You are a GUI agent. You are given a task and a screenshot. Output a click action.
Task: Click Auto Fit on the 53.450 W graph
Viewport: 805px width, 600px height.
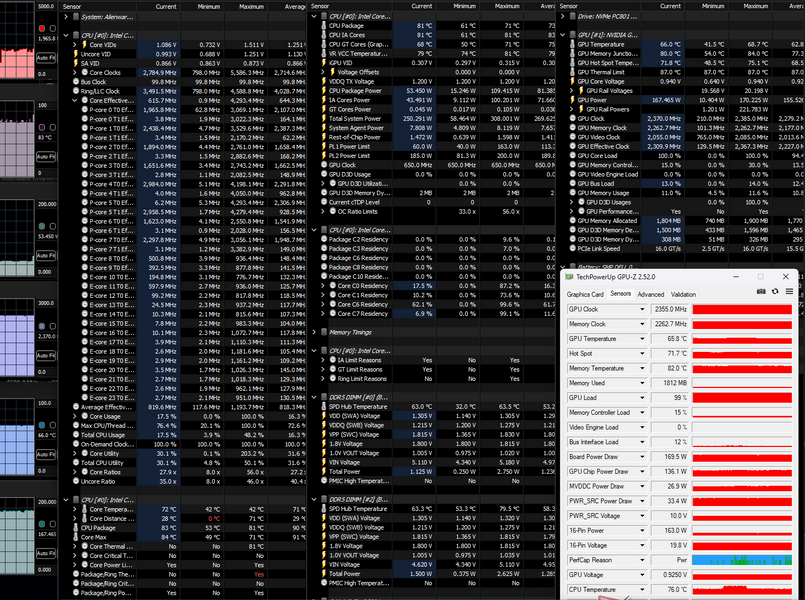click(x=46, y=256)
